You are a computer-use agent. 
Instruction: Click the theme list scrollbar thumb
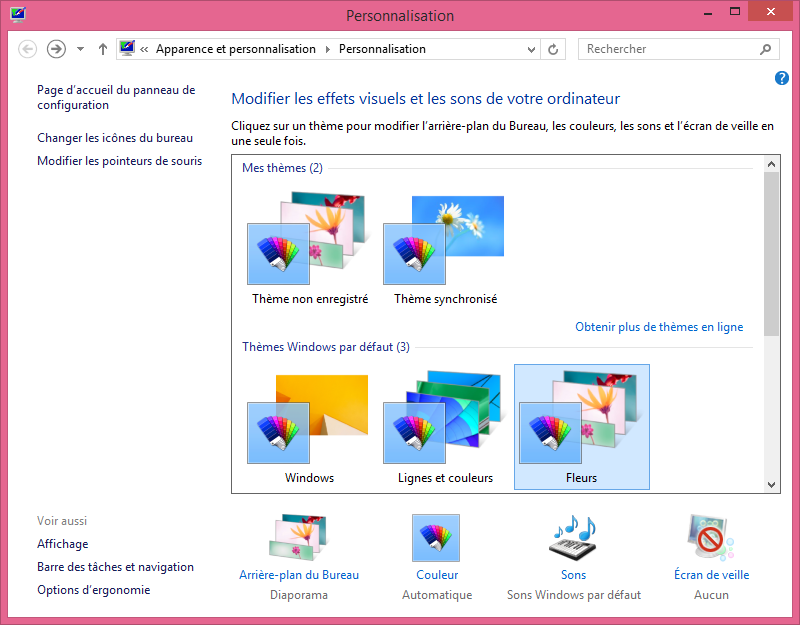pyautogui.click(x=771, y=254)
